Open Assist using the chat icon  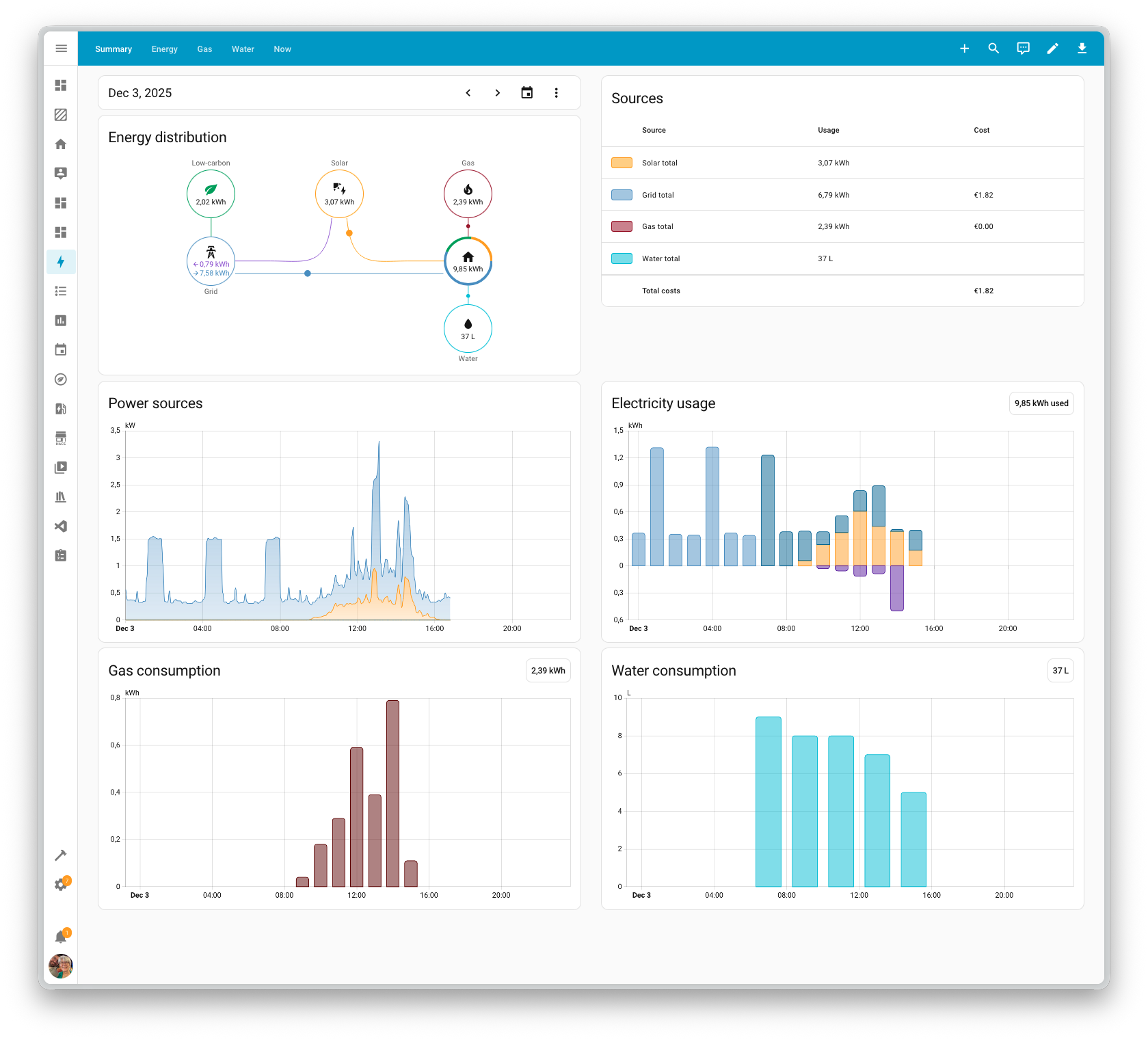[x=1023, y=48]
